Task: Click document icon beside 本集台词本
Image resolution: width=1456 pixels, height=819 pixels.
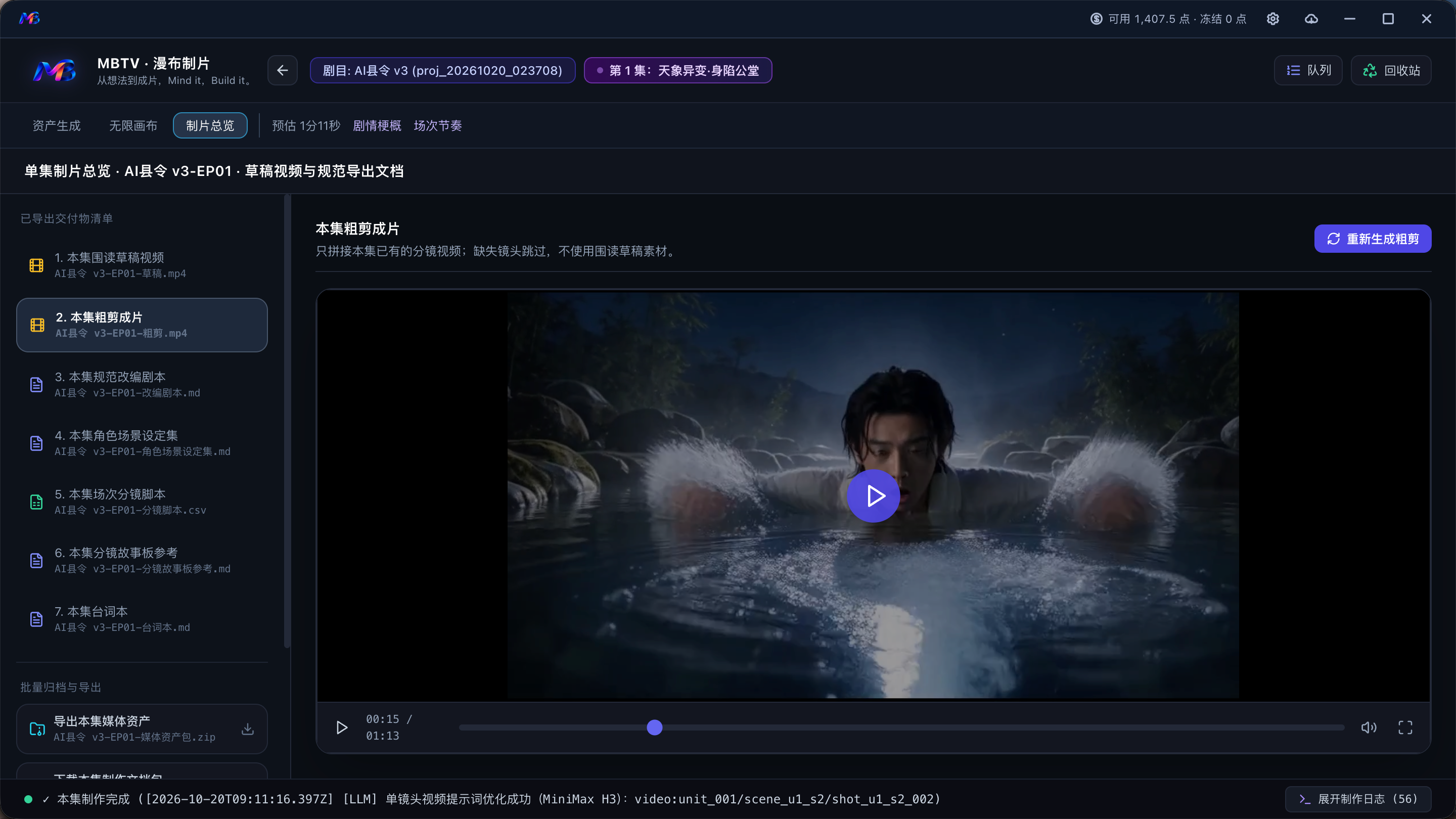Action: tap(36, 620)
